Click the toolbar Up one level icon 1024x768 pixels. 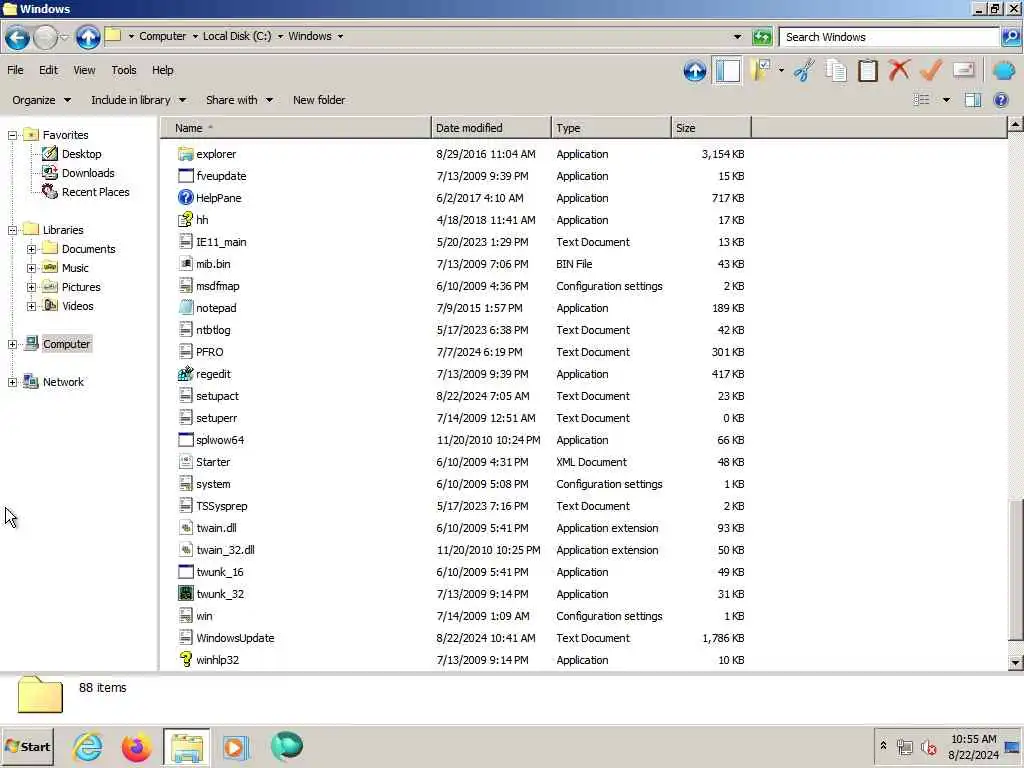tap(695, 71)
